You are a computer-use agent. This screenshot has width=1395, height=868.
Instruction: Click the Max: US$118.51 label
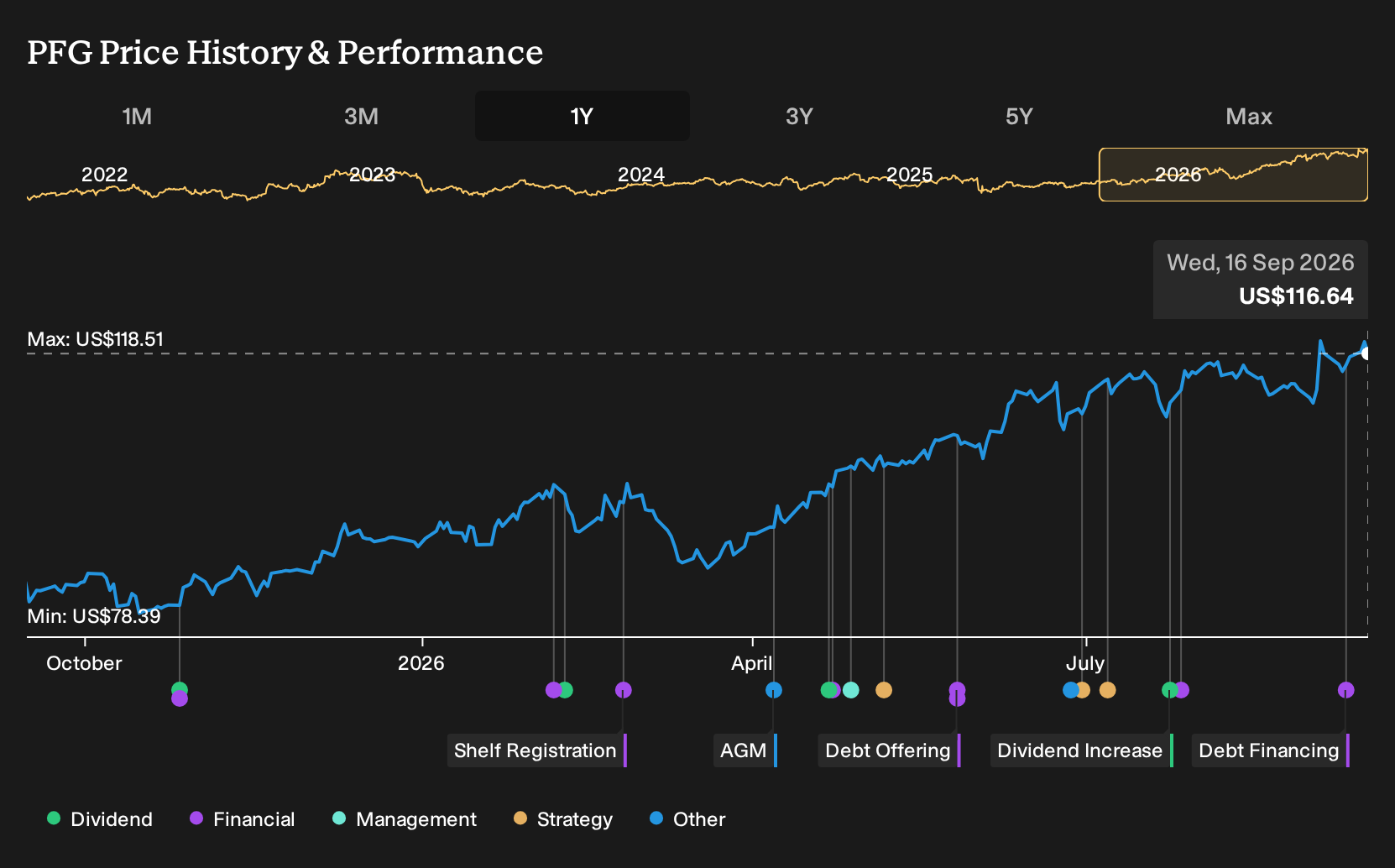96,339
